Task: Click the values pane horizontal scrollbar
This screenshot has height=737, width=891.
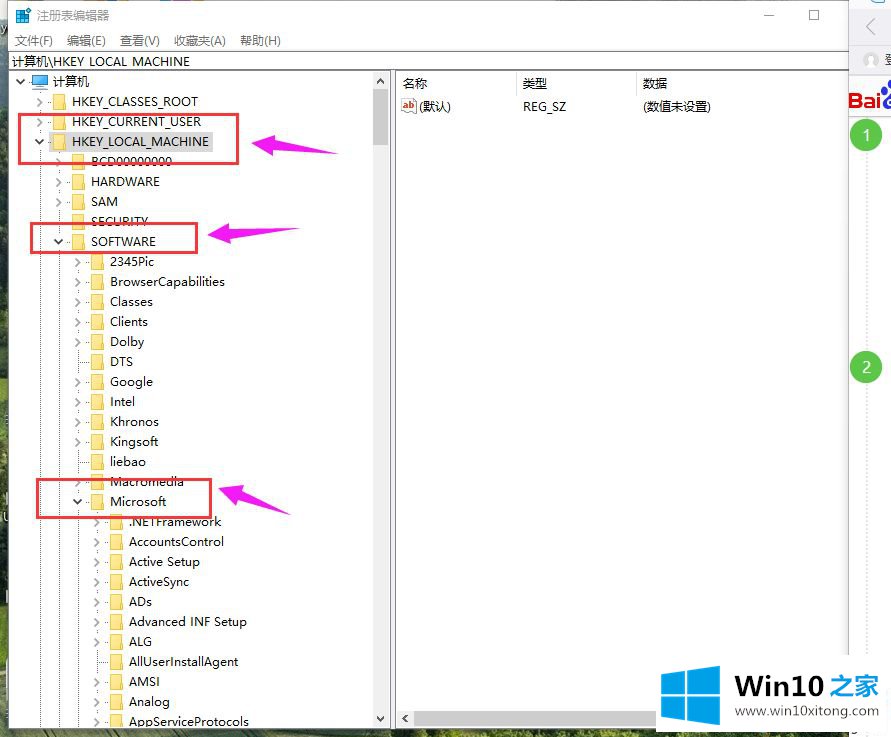Action: coord(534,718)
